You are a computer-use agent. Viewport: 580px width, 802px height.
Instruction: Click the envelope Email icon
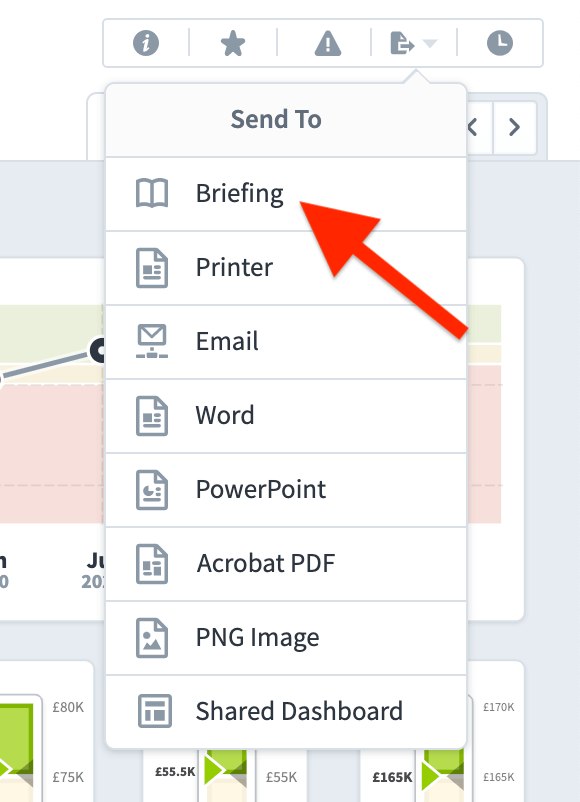point(152,341)
